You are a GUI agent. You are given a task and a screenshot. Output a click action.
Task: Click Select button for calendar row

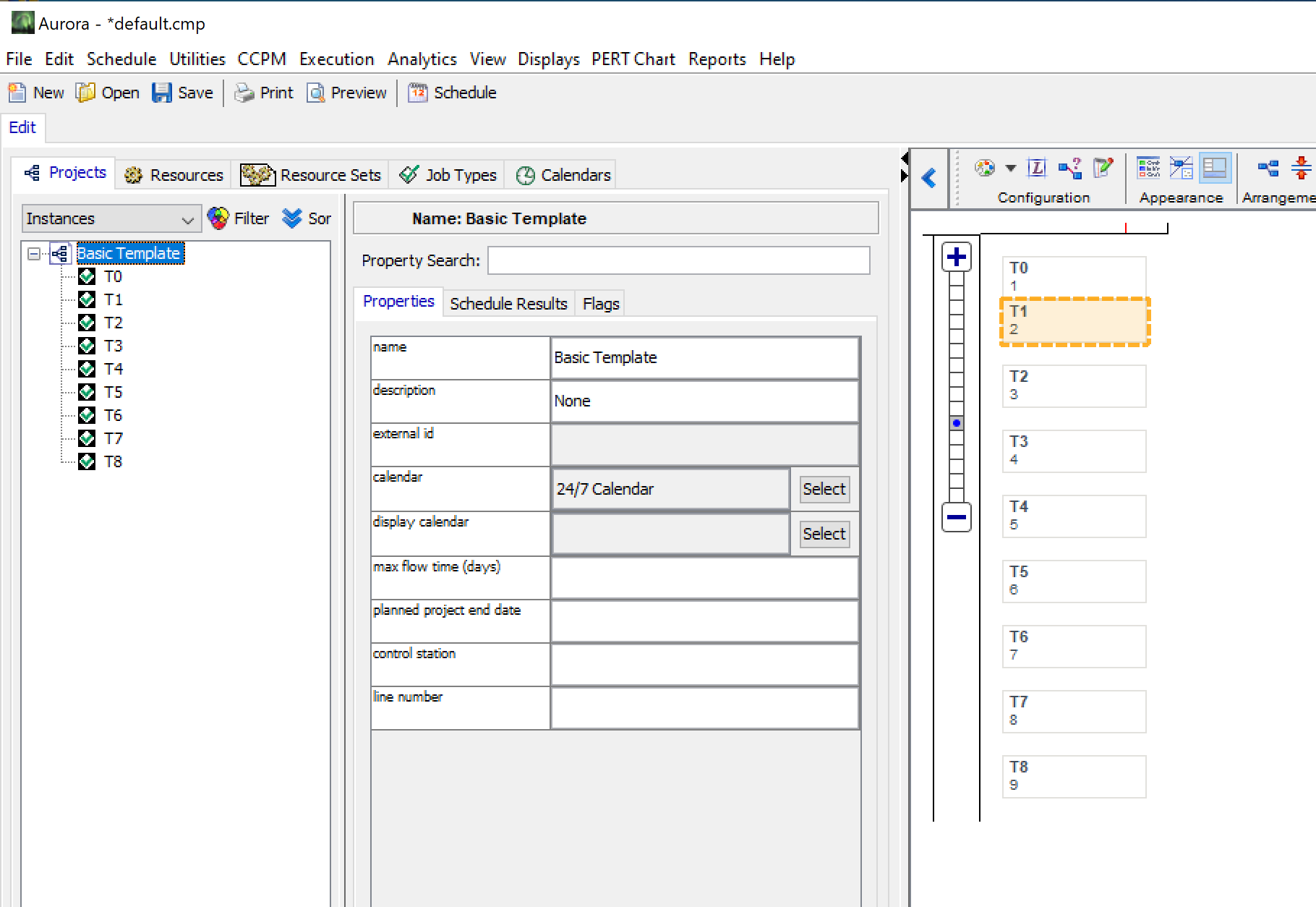[x=824, y=489]
